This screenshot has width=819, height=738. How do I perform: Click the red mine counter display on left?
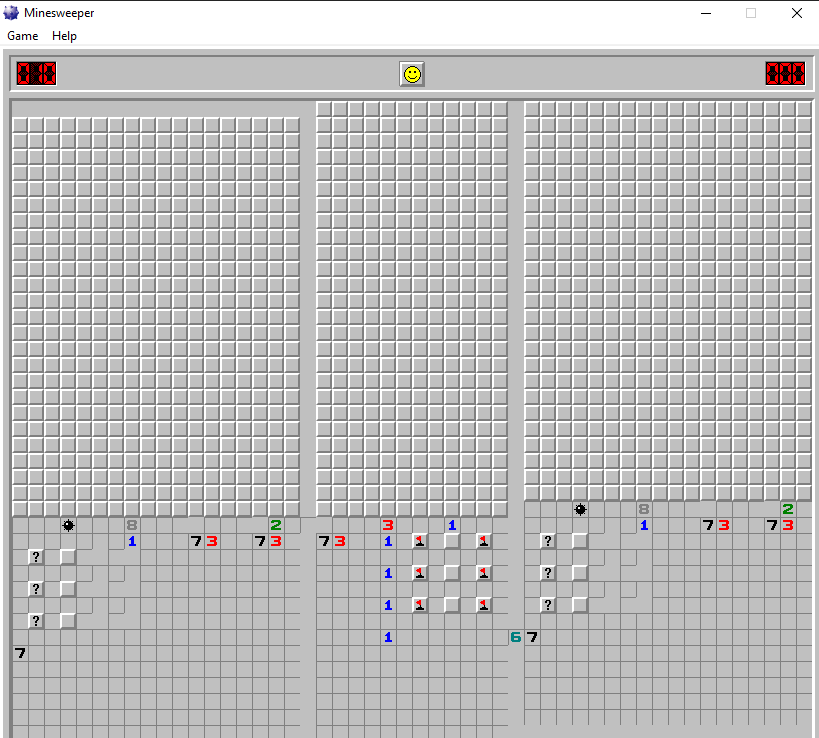[36, 74]
